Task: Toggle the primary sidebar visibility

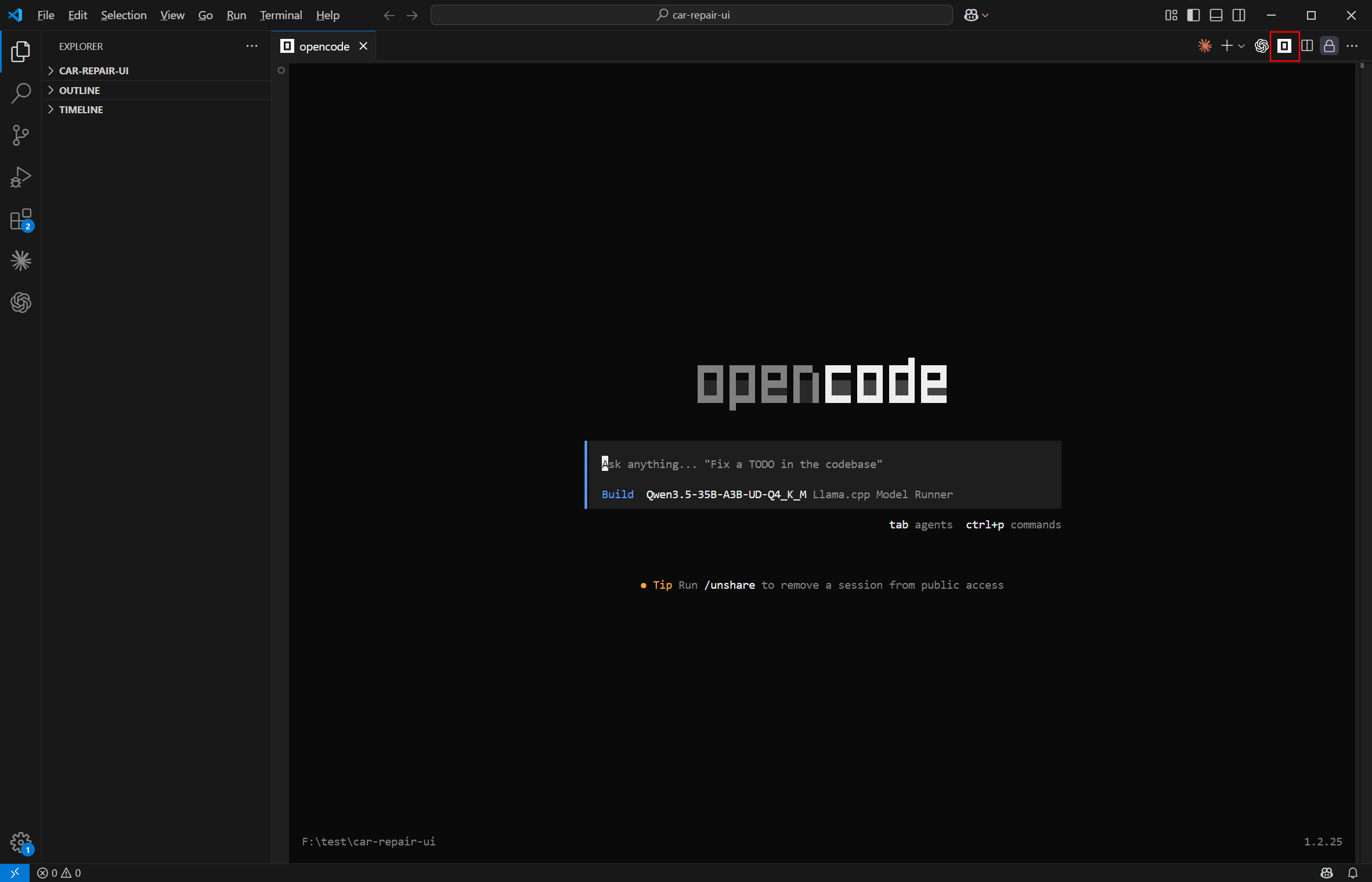Action: [1193, 15]
